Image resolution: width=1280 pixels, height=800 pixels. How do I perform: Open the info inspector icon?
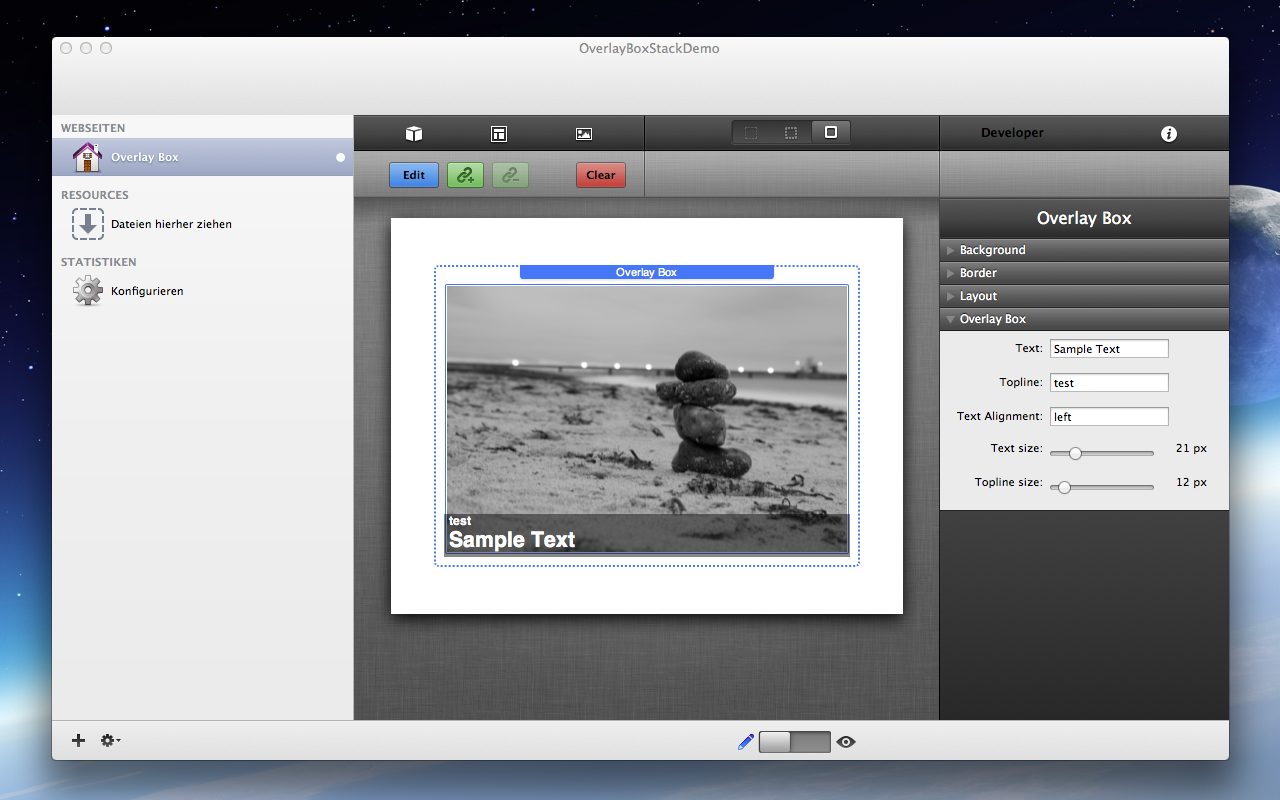1169,133
